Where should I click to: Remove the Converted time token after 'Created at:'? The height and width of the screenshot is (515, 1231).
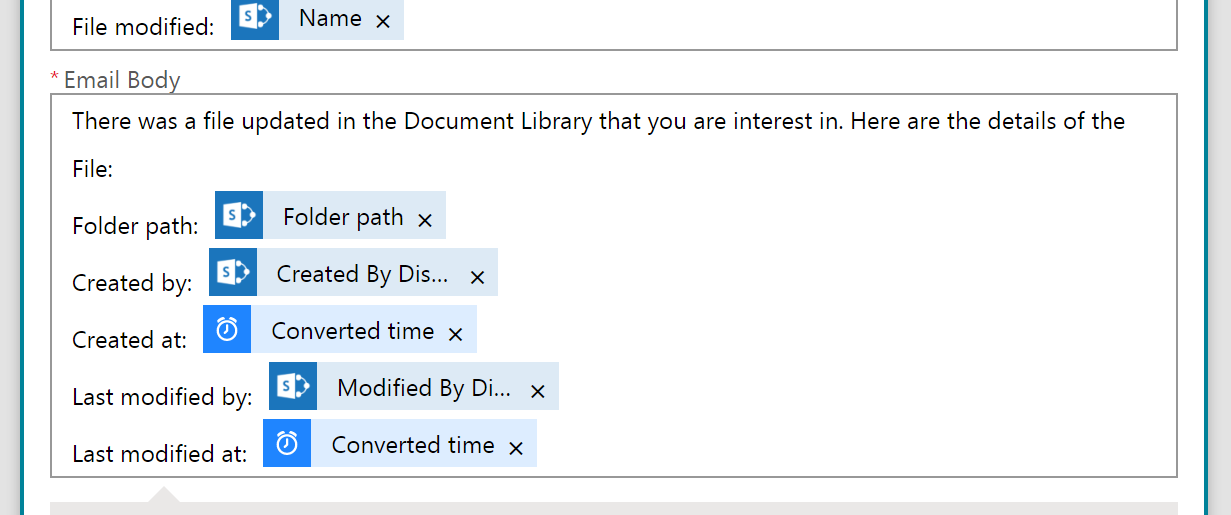pos(456,333)
